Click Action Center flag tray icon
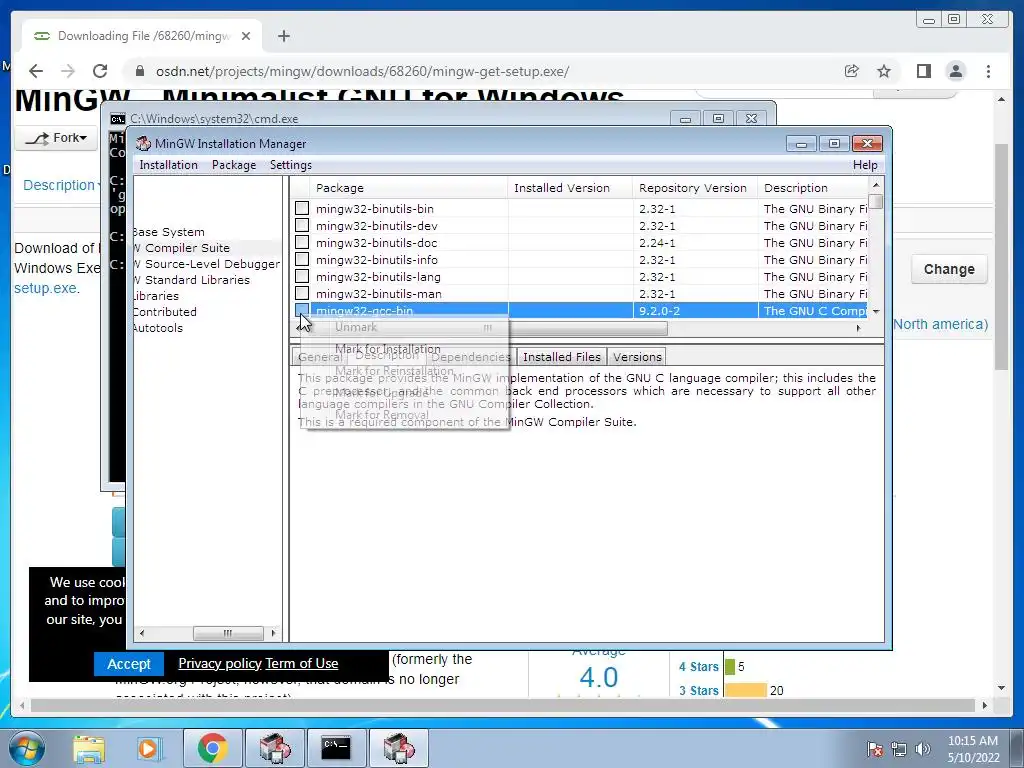Image resolution: width=1024 pixels, height=768 pixels. pos(875,748)
